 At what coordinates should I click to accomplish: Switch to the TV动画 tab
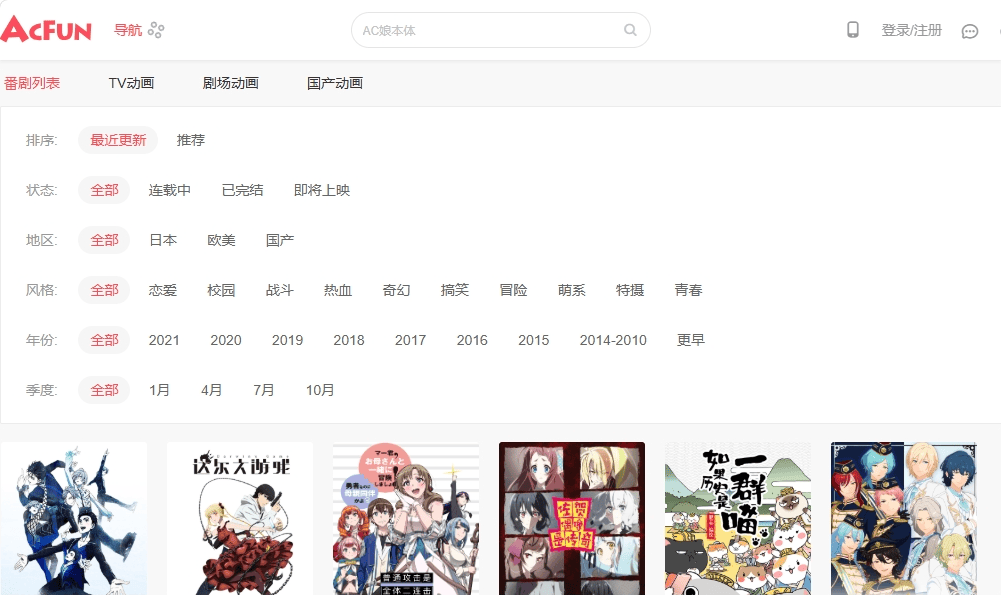(131, 83)
